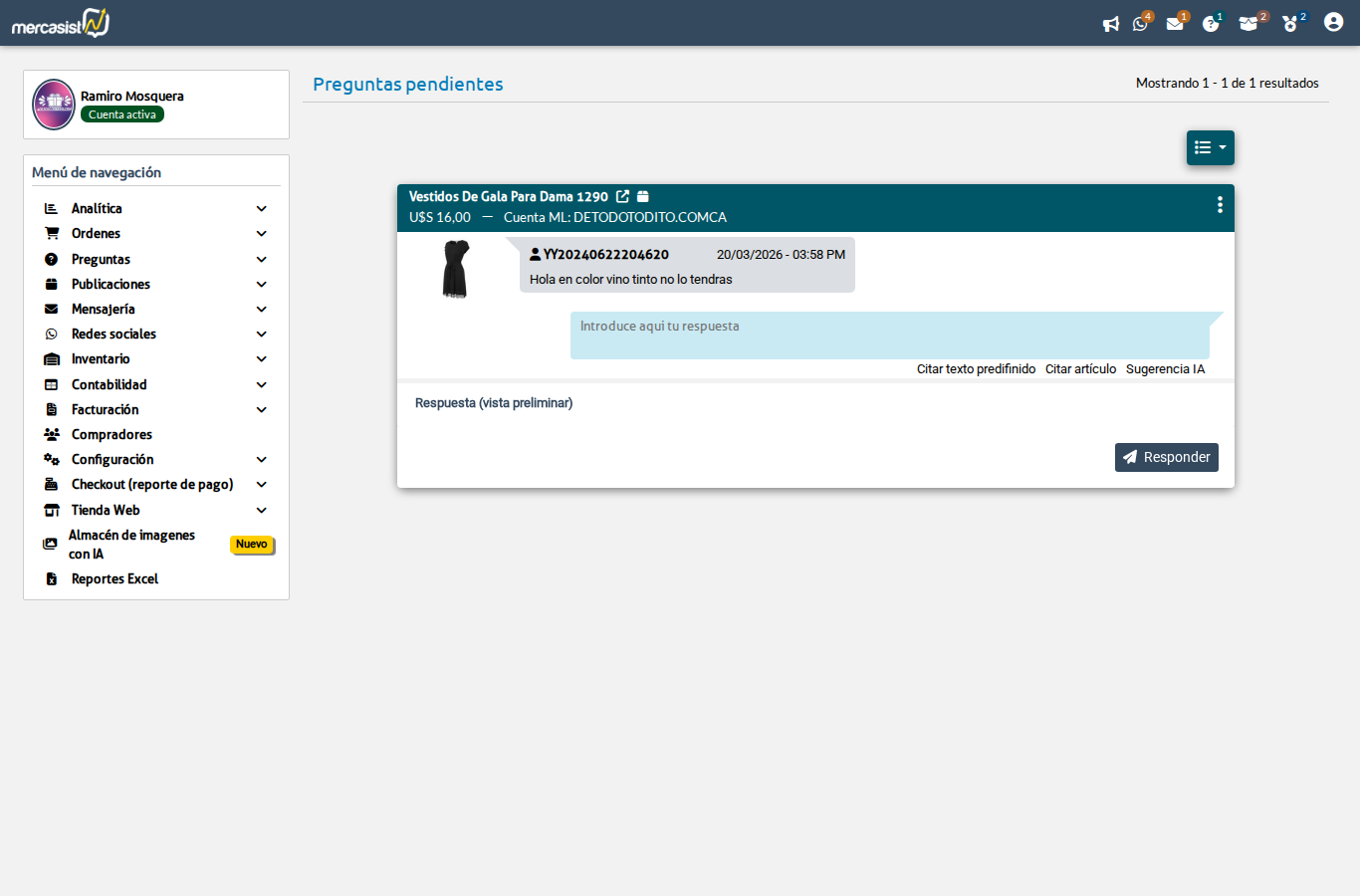Go to Compradores in navigation menu

[x=112, y=435]
